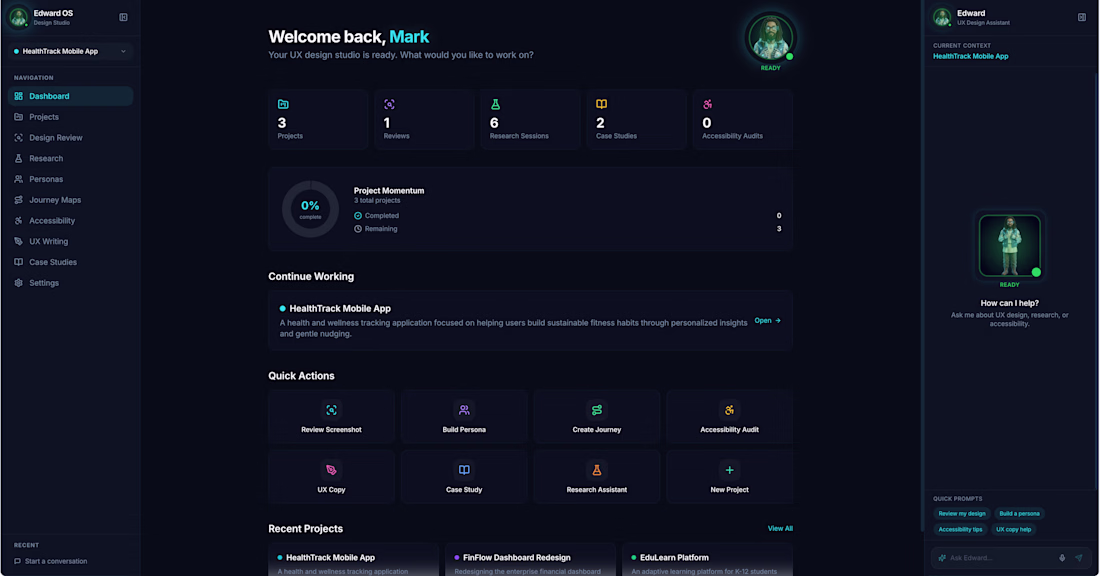Go to Dashboard in navigation
This screenshot has height=576, width=1100.
pos(70,96)
